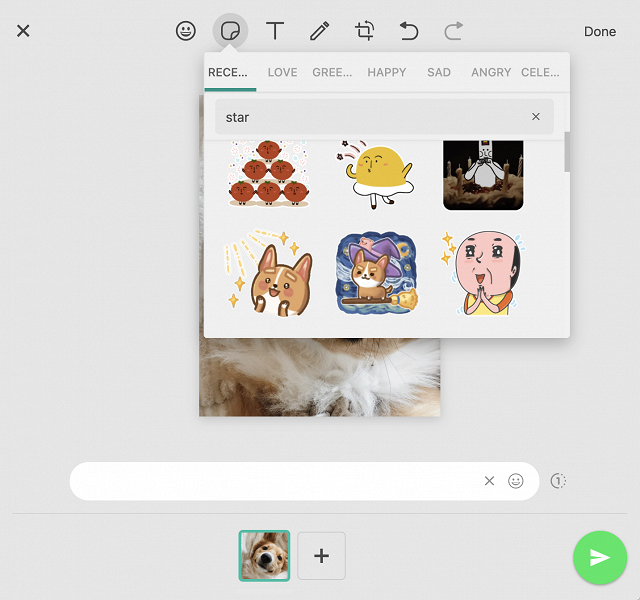Switch to the LOVE sticker tab
The height and width of the screenshot is (600, 640).
(x=282, y=72)
